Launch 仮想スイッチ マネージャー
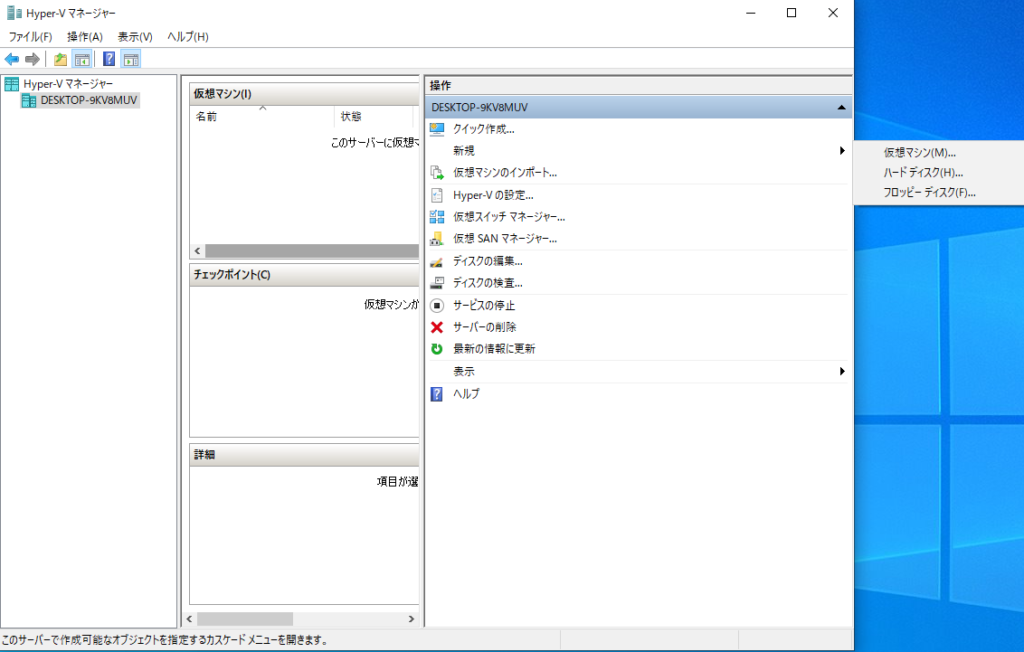Image resolution: width=1024 pixels, height=652 pixels. click(x=509, y=217)
